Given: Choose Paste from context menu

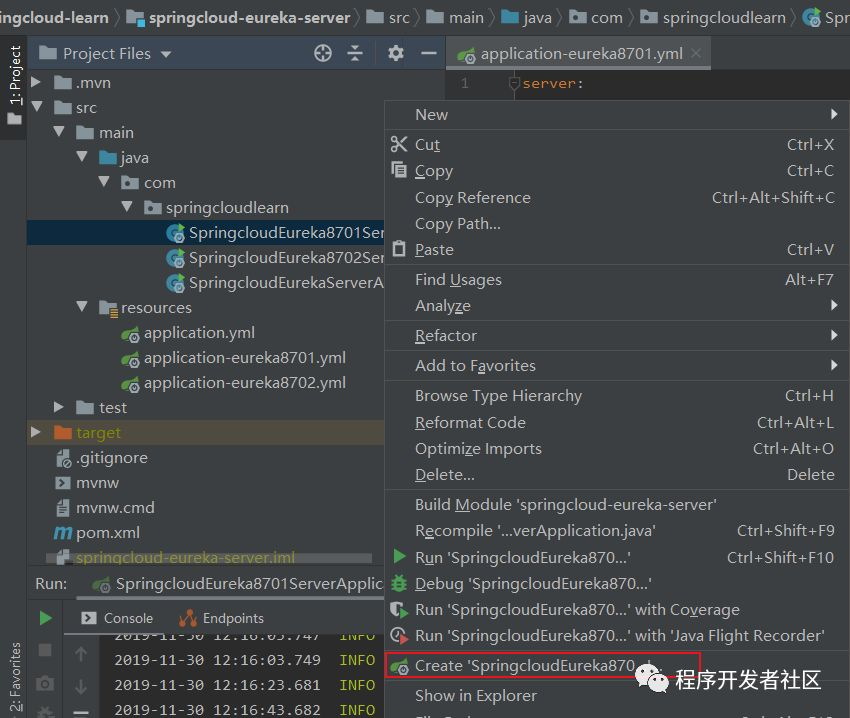Looking at the screenshot, I should coord(617,249).
